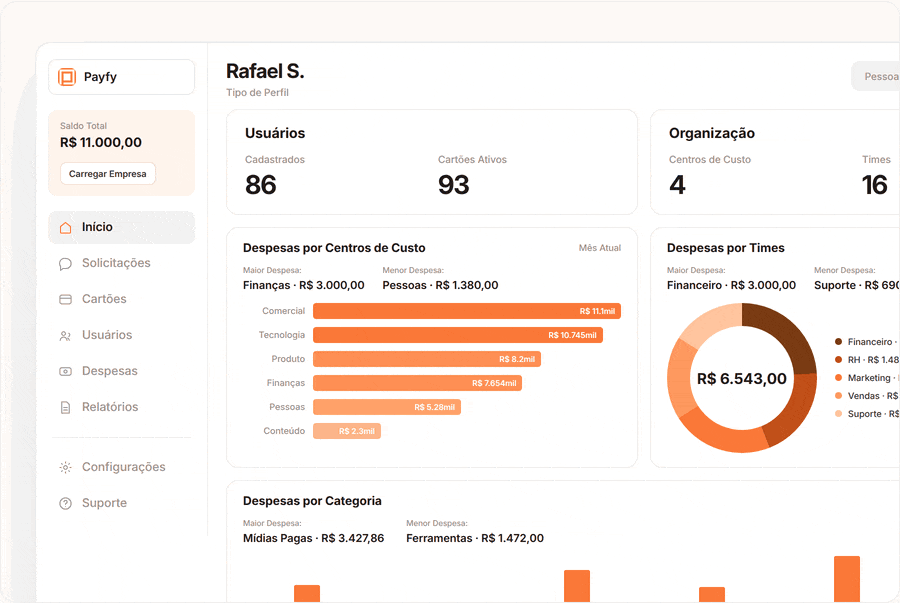Click the Configurações gear icon
This screenshot has height=603, width=900.
tap(65, 467)
